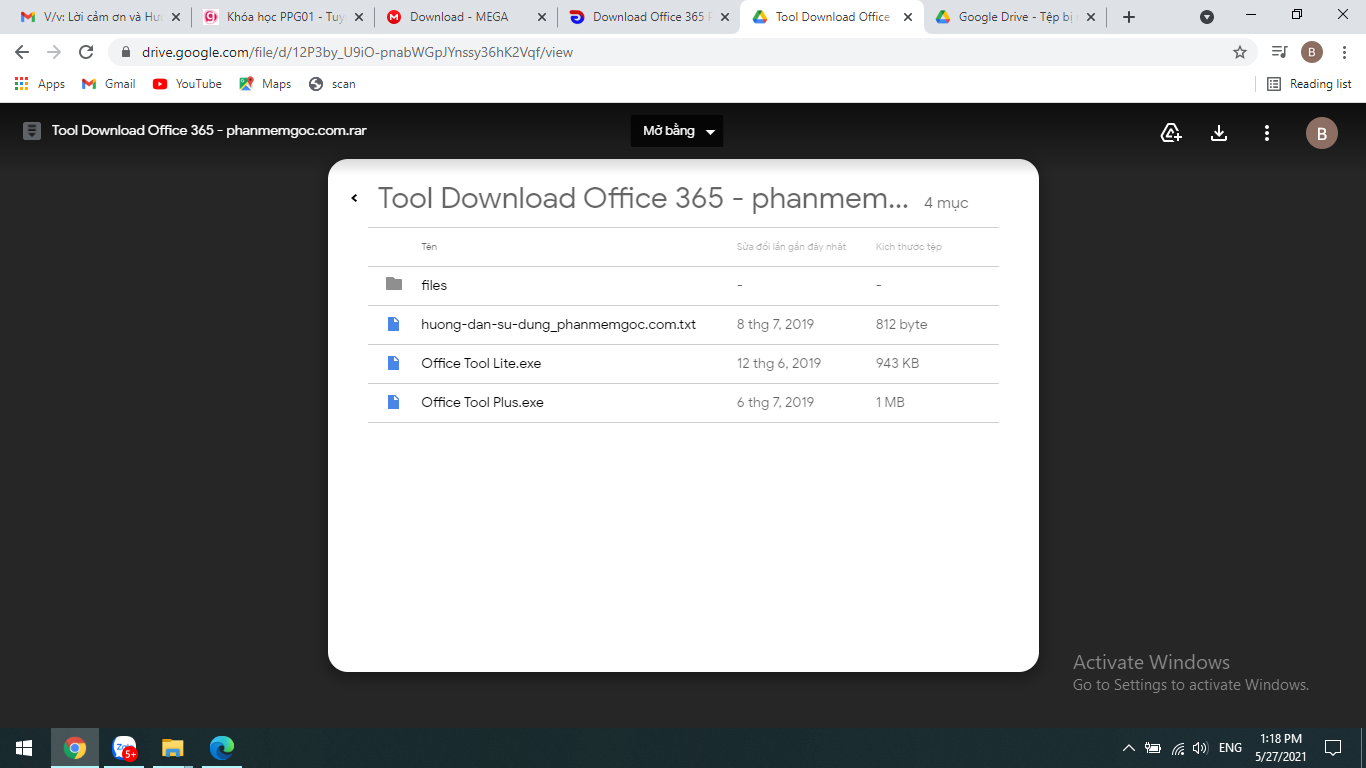Bookmark this page with the star icon
Image resolution: width=1366 pixels, height=768 pixels.
click(1240, 52)
